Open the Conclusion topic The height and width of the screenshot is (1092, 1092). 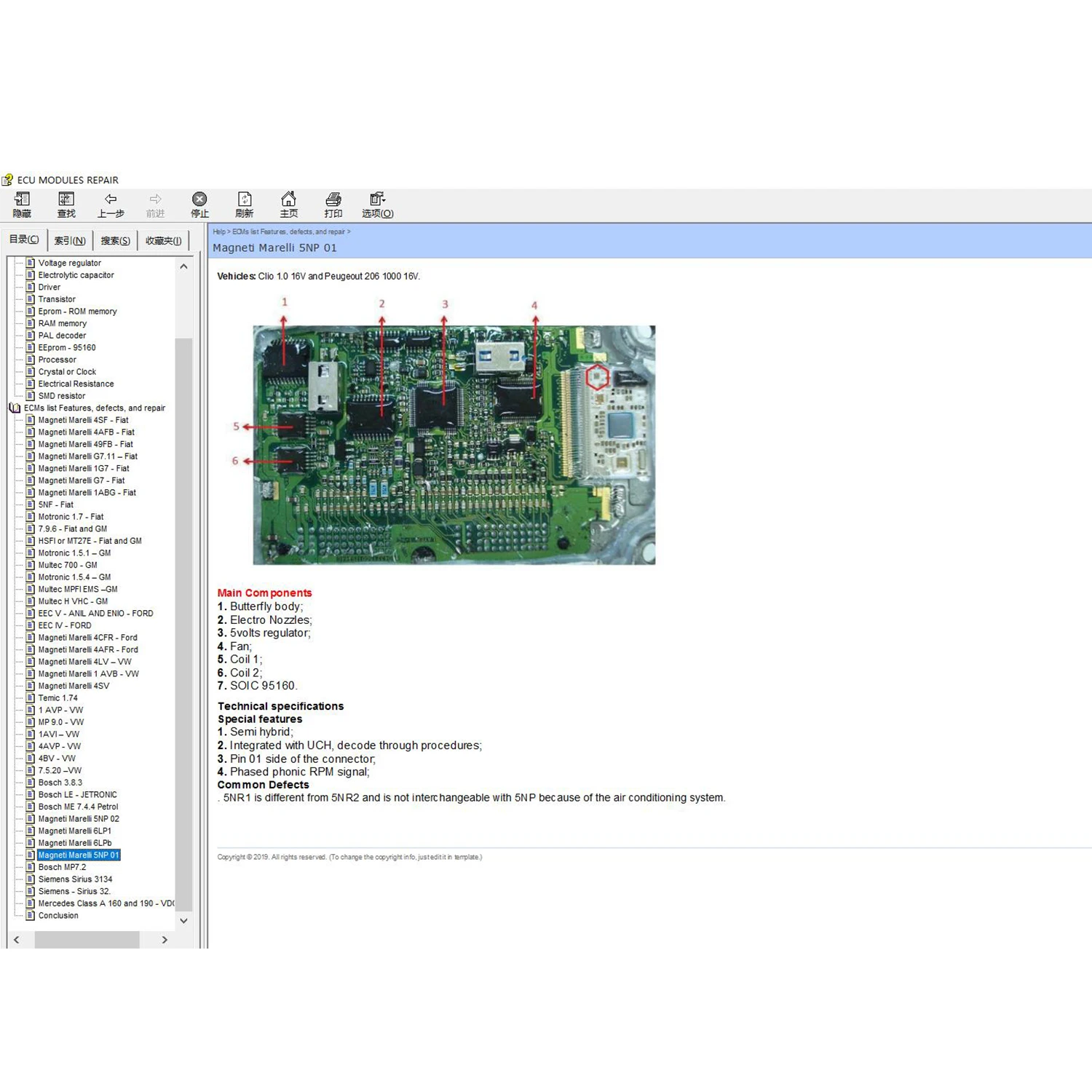pyautogui.click(x=58, y=915)
